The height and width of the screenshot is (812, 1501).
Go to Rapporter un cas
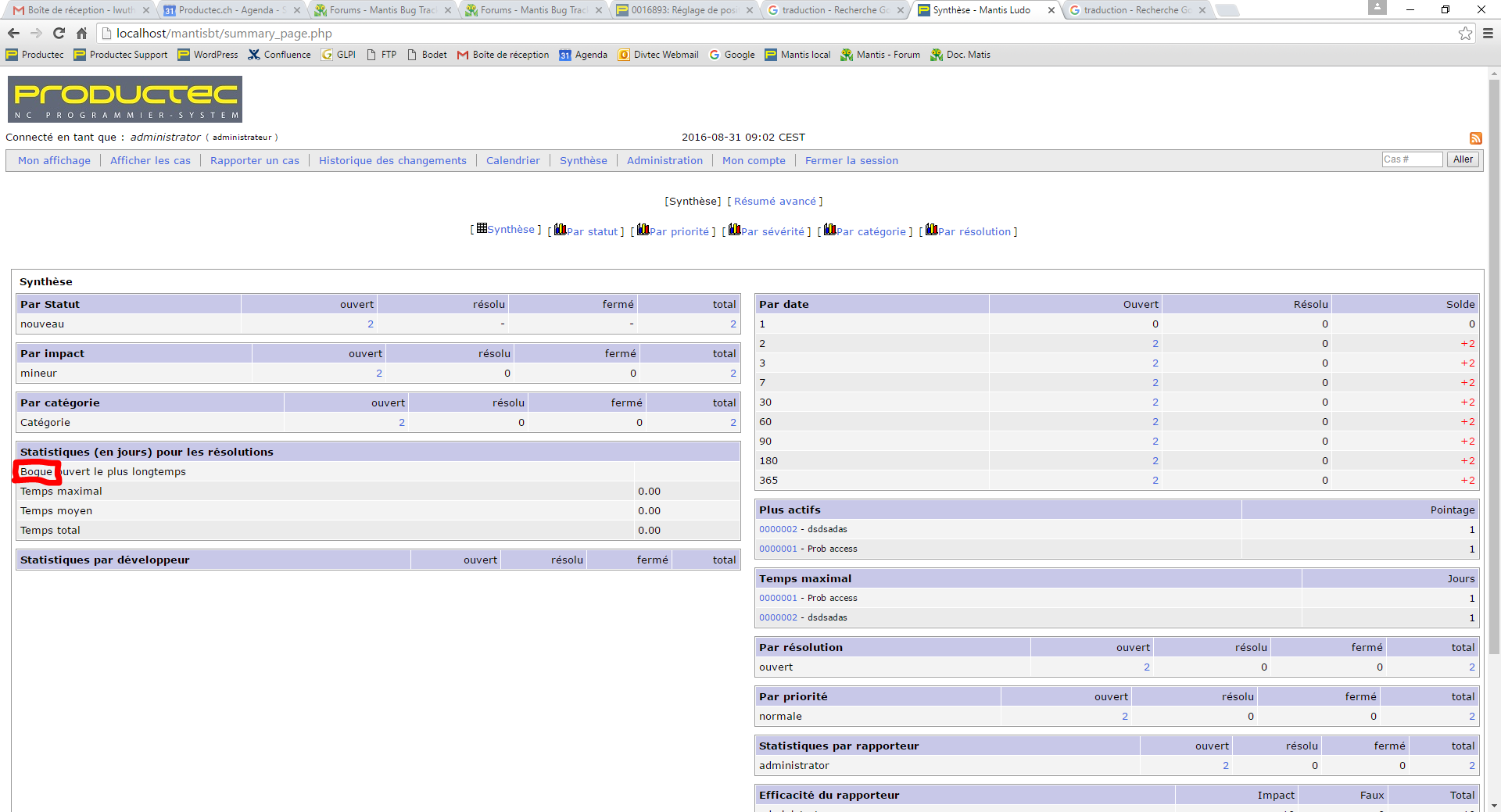[254, 160]
